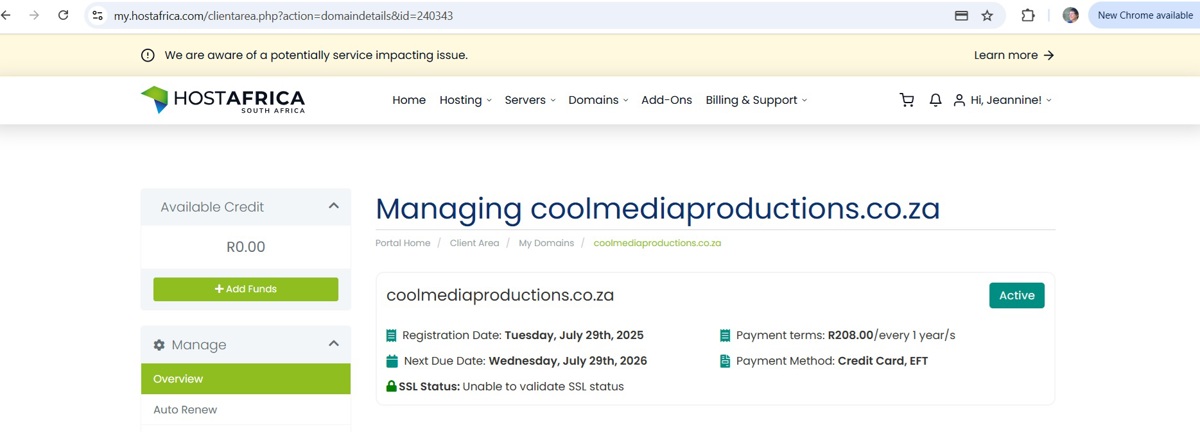Go to Portal Home breadcrumb
This screenshot has width=1200, height=432.
pyautogui.click(x=403, y=243)
